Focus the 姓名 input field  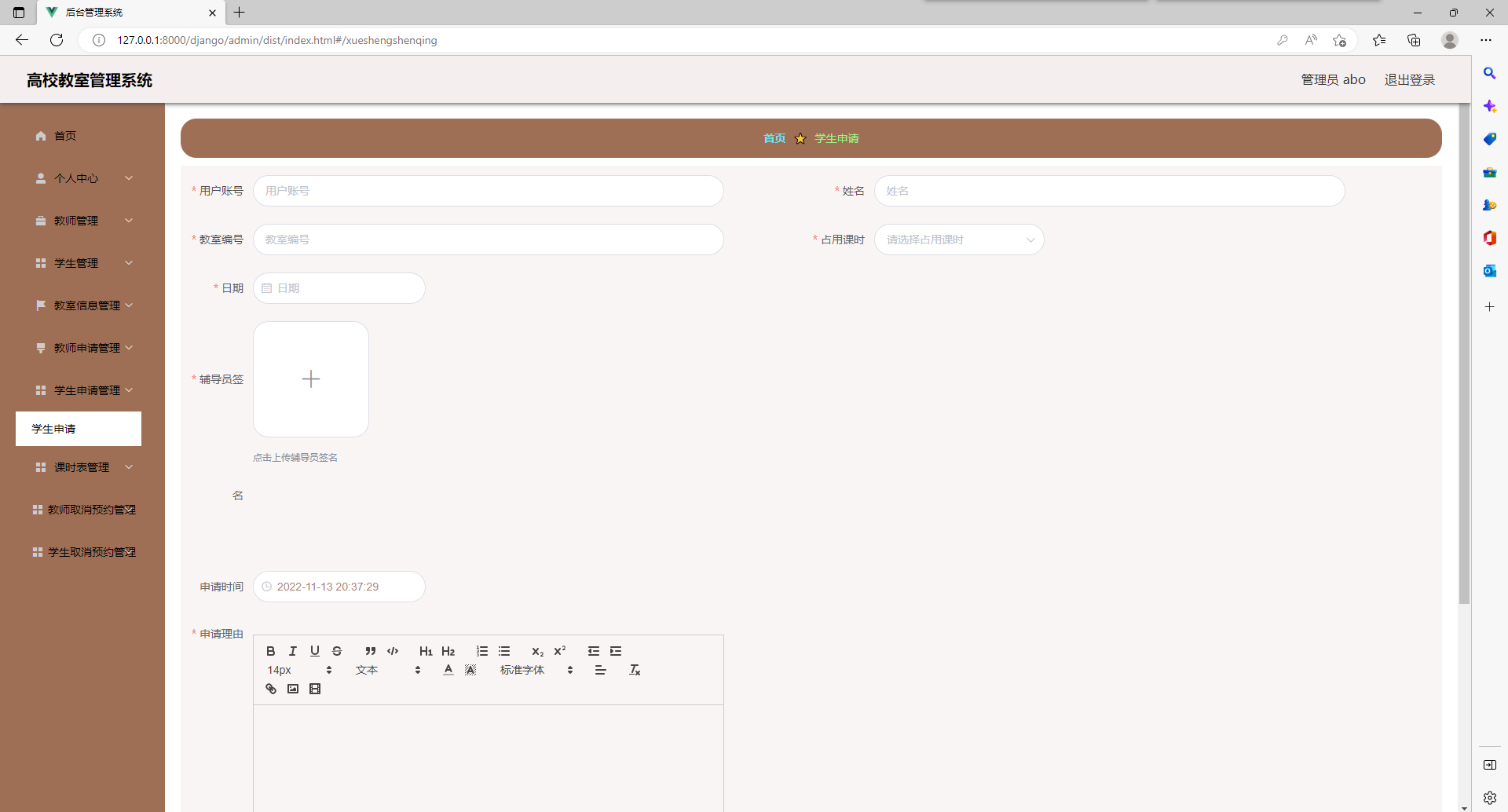coord(1109,191)
